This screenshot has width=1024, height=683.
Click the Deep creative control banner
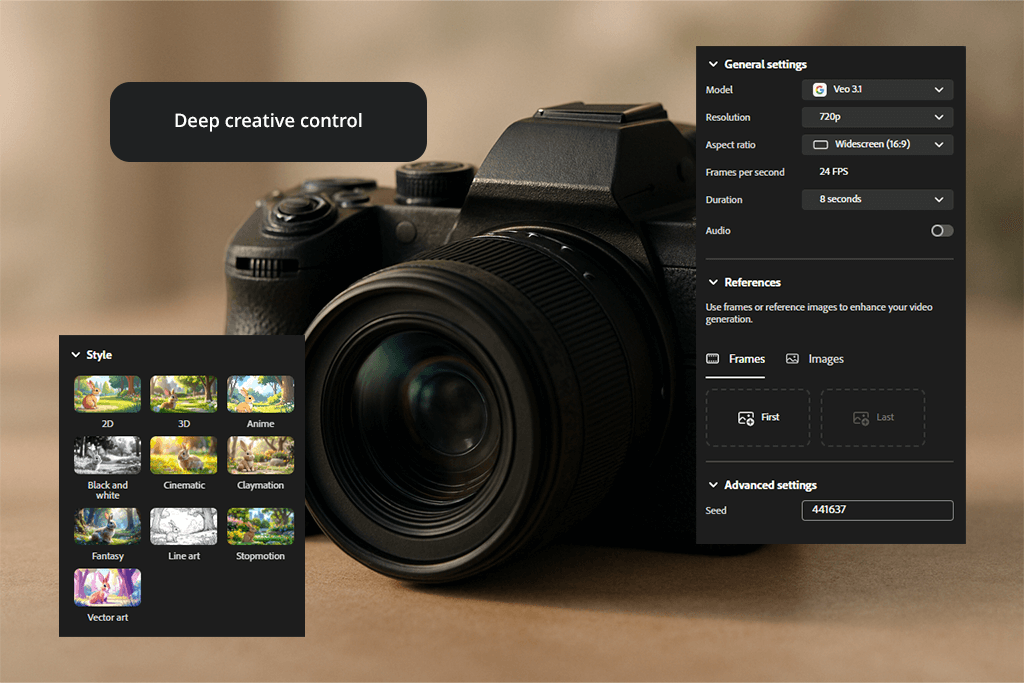[x=268, y=121]
